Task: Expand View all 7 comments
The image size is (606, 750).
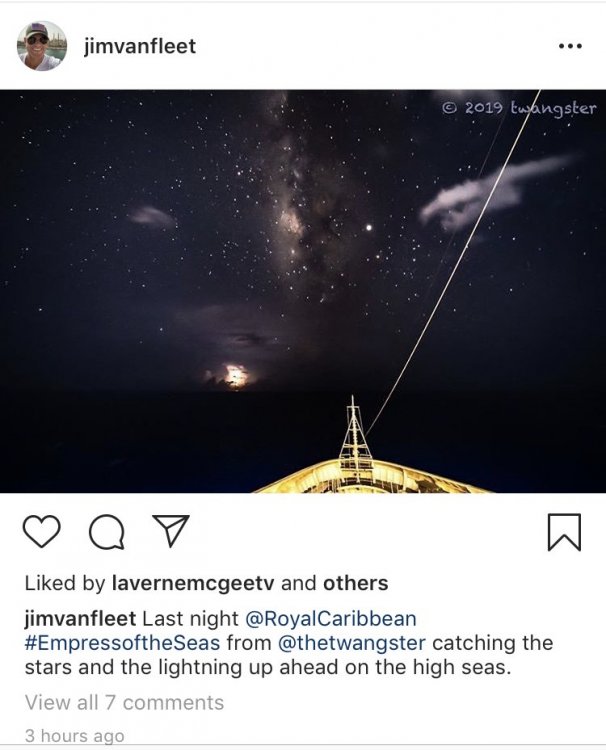Action: click(124, 703)
